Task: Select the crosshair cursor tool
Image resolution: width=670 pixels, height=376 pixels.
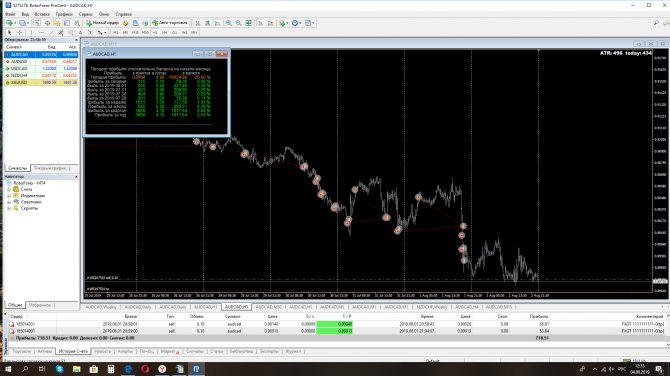Action: (20, 32)
